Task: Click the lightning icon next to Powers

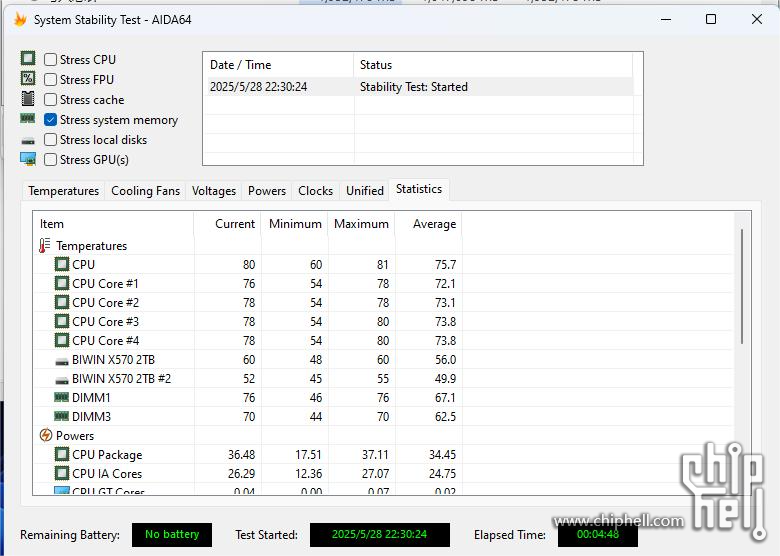Action: [x=45, y=435]
